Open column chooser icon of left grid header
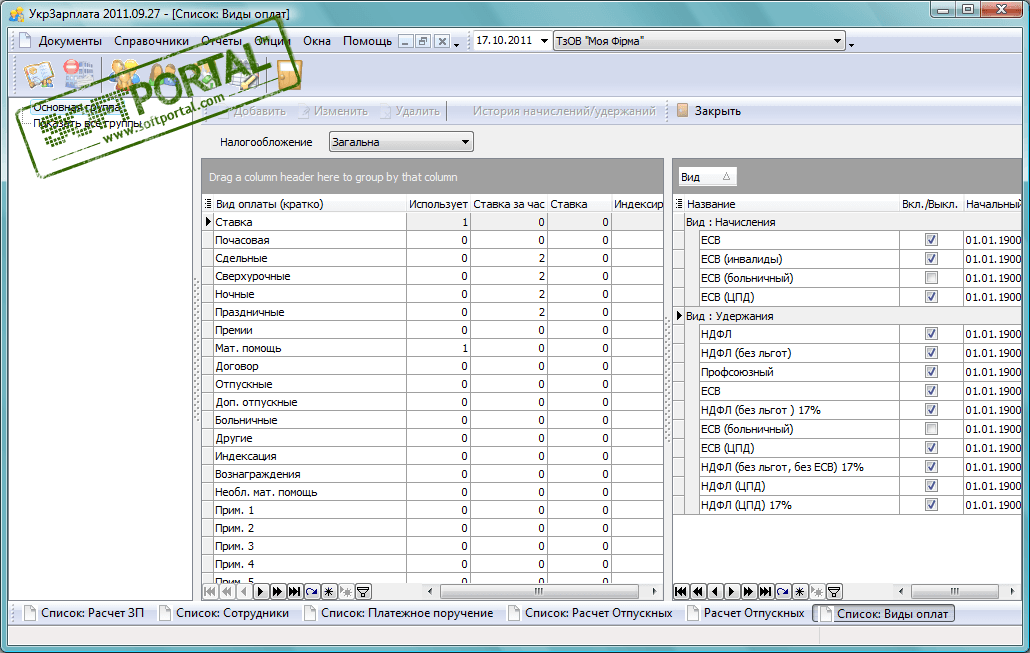 point(208,204)
